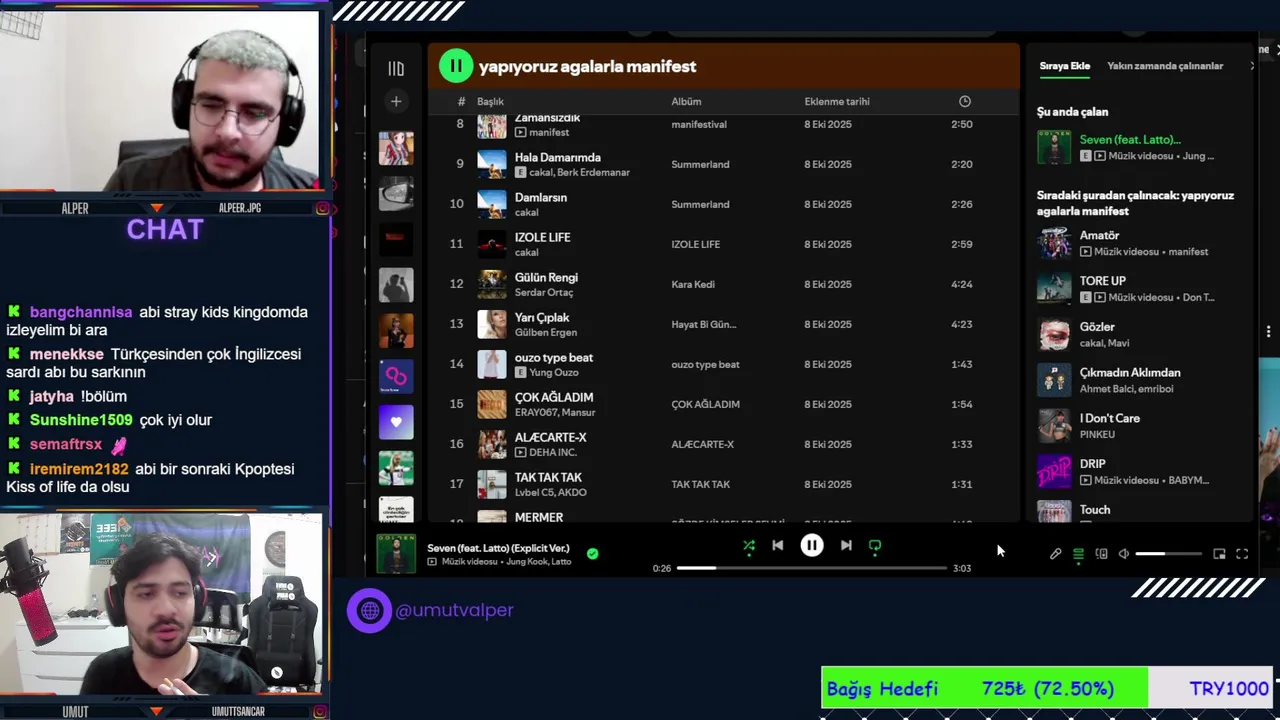Screen dimensions: 1280x720
Task: Open the three-dot menu at right edge
Action: click(1269, 331)
